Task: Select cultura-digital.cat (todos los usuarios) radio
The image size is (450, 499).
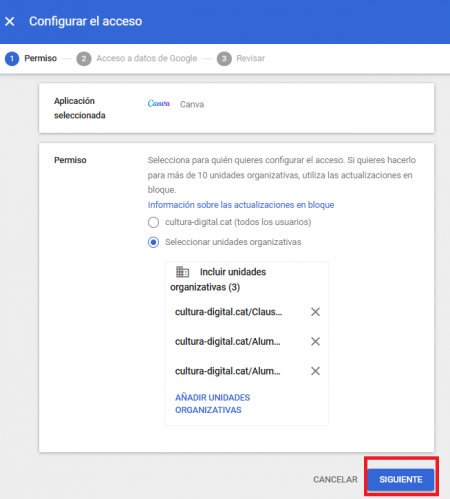Action: point(153,222)
